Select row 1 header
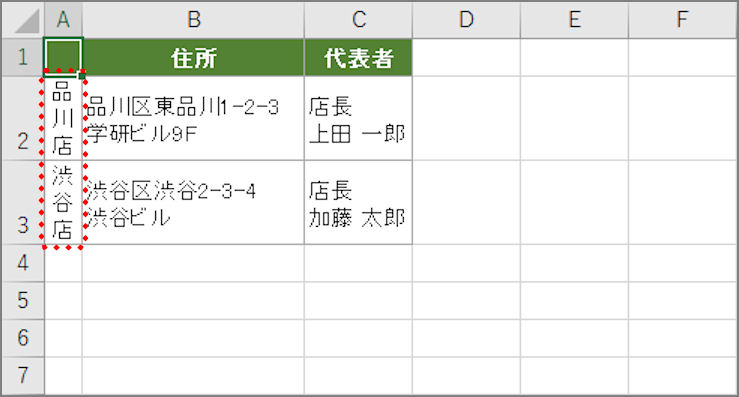Screen dimensions: 739x397 tap(23, 57)
